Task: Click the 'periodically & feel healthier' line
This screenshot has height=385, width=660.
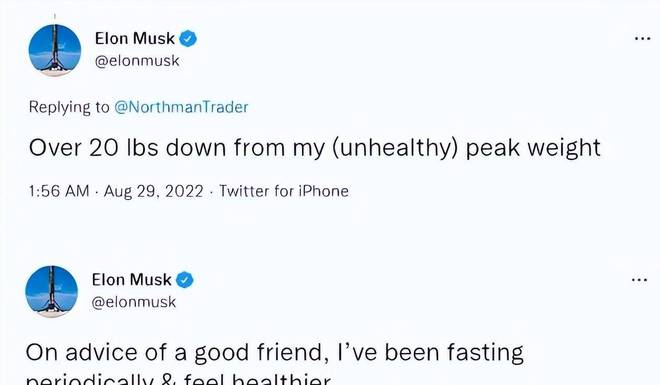Action: pos(178,379)
